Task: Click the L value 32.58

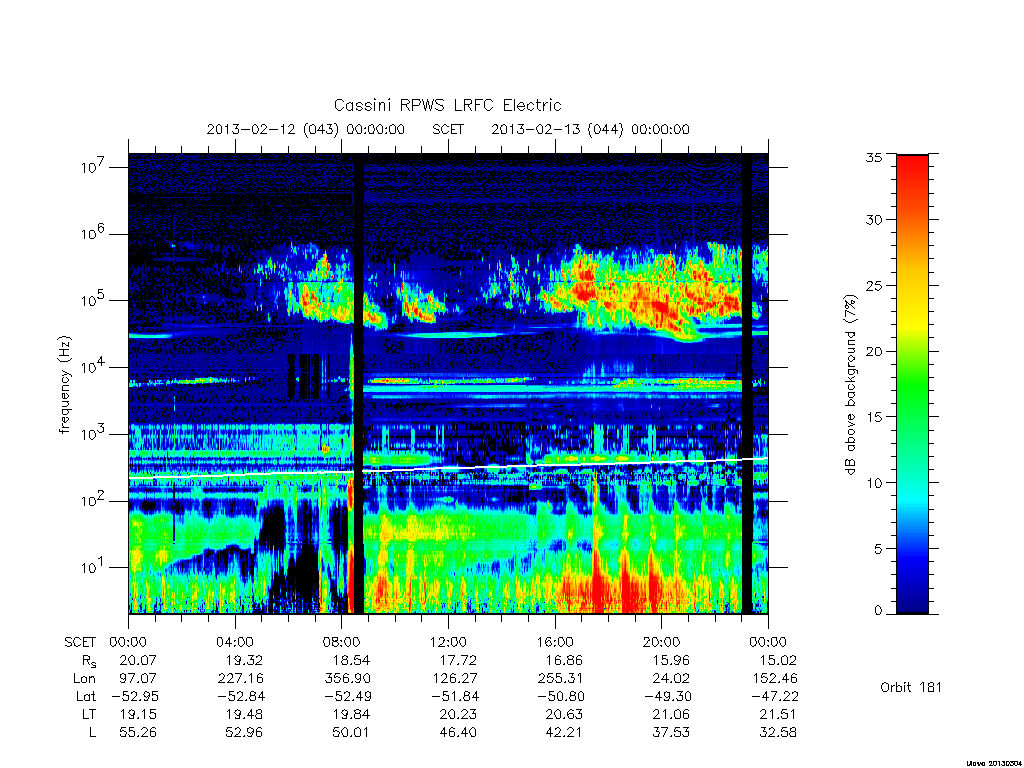Action: point(778,733)
